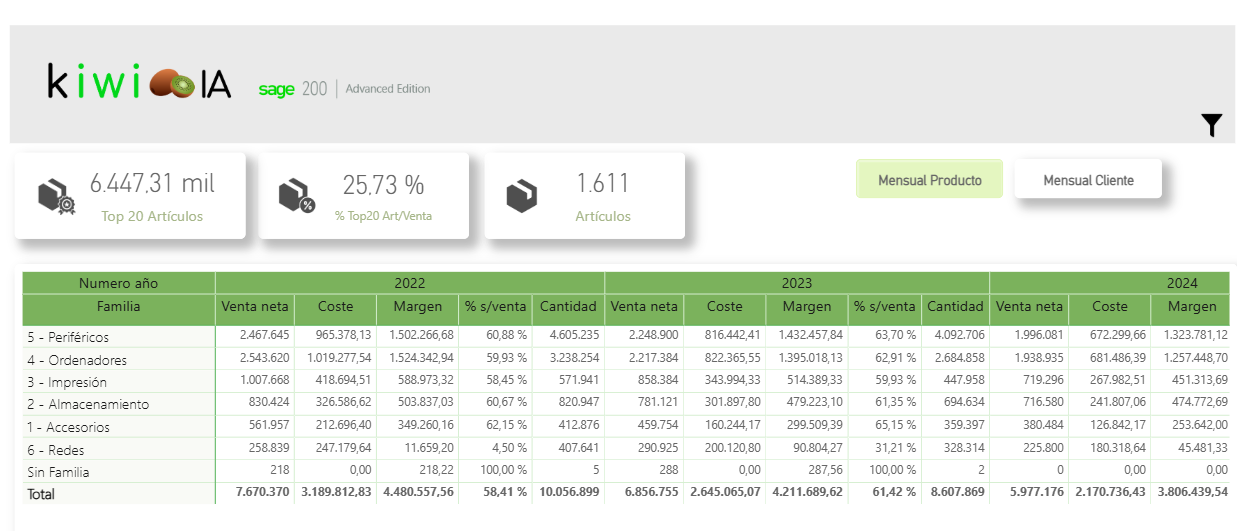
Task: Click the 2022 year column header
Action: [409, 283]
